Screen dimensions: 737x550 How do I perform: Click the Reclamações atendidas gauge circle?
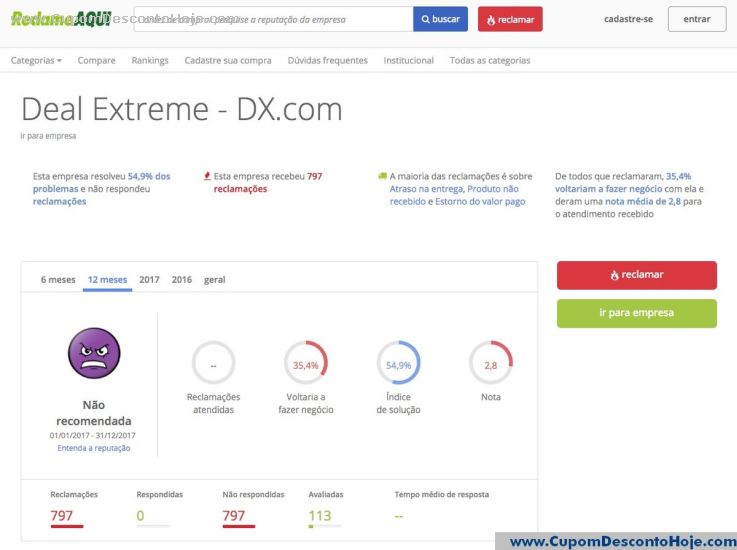pos(213,363)
